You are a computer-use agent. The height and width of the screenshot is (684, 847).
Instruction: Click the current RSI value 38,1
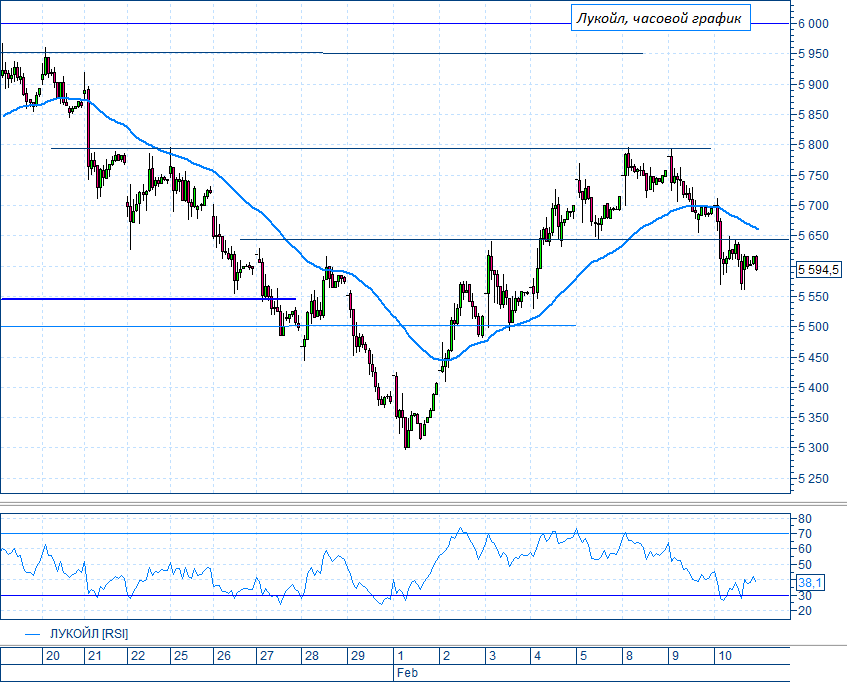click(810, 582)
